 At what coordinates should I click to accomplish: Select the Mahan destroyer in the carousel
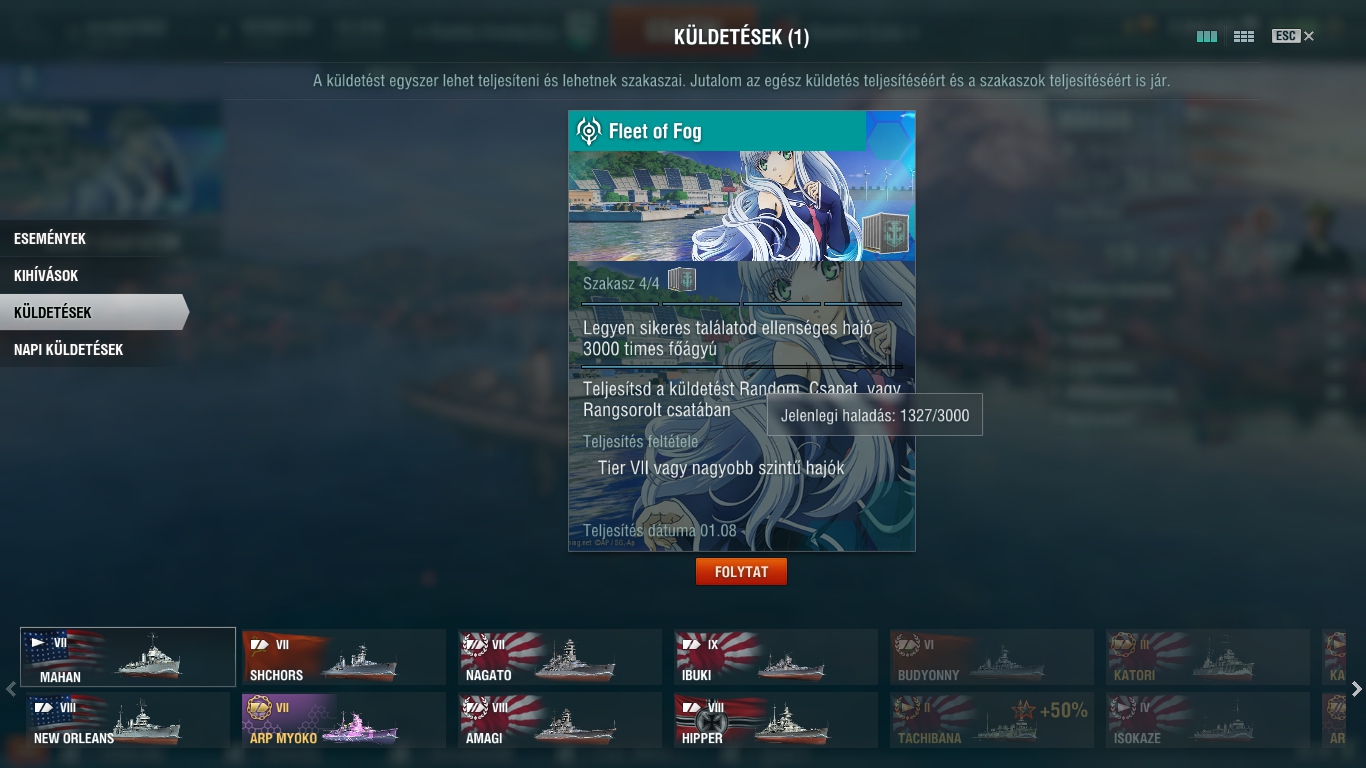[128, 657]
